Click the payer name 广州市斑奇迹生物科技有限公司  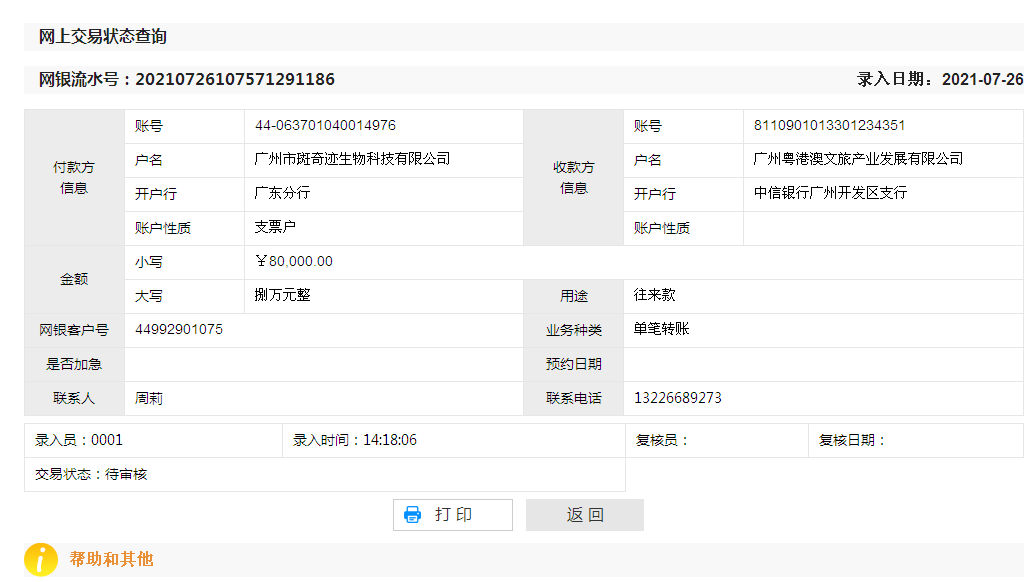(352, 159)
